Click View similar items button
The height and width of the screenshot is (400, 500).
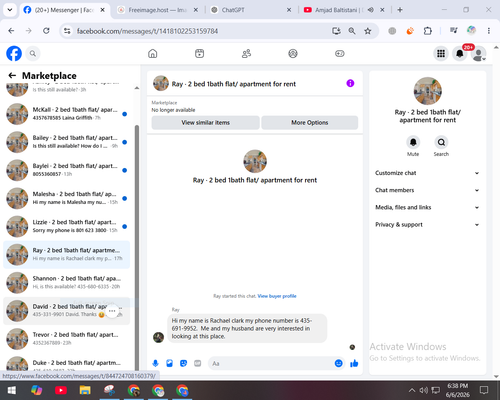point(206,123)
